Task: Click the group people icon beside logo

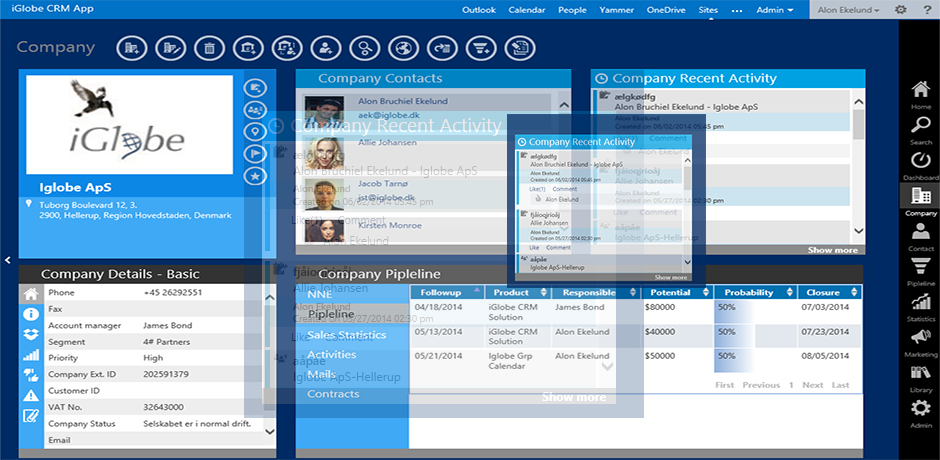Action: pos(255,110)
